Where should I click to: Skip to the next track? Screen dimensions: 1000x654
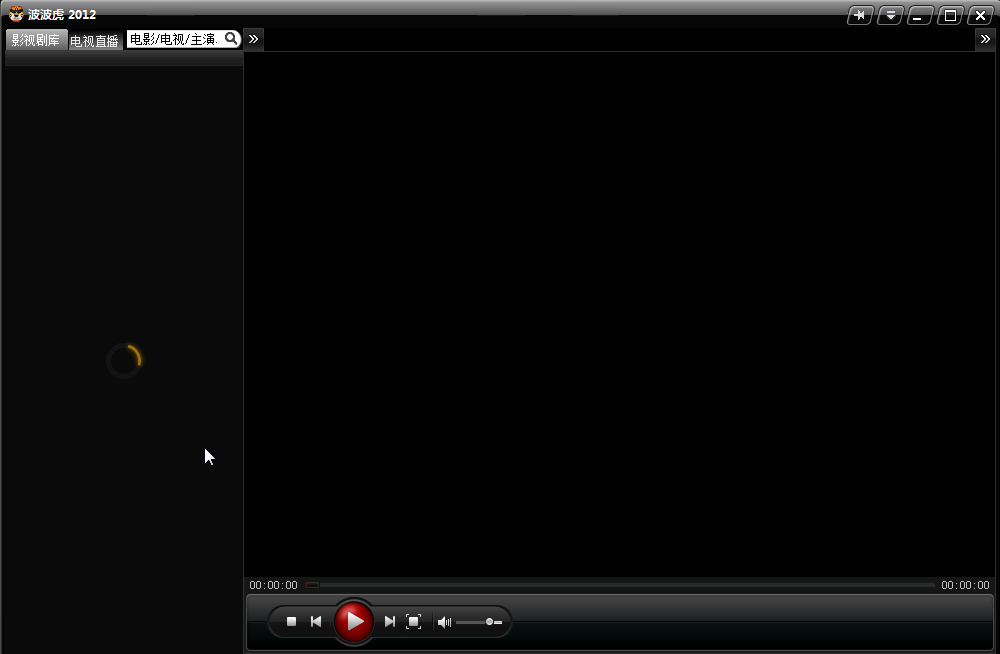click(x=390, y=622)
